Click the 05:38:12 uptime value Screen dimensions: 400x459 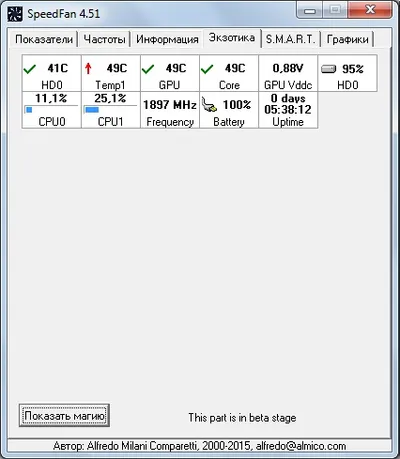(288, 110)
